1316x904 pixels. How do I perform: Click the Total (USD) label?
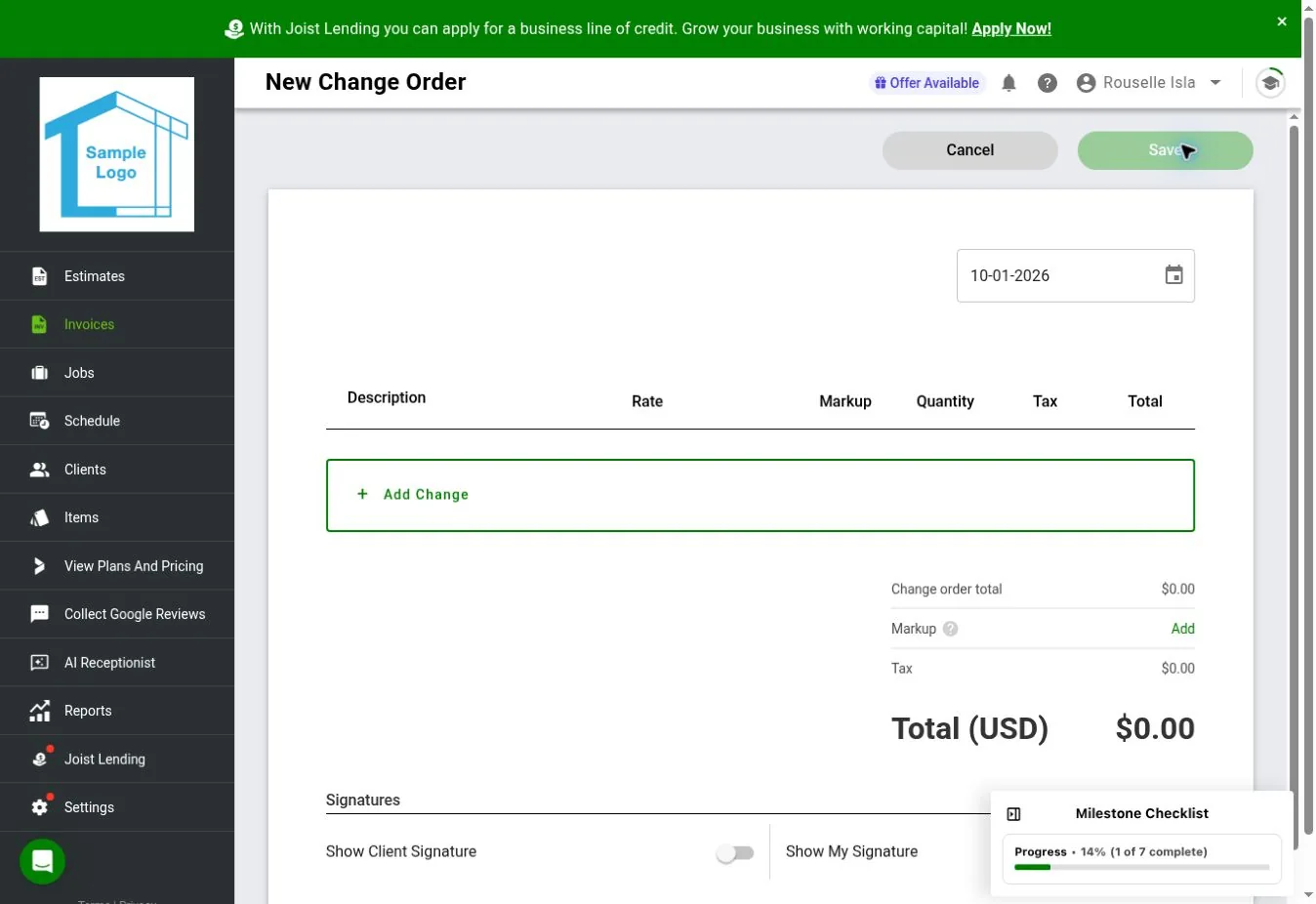[x=969, y=729]
